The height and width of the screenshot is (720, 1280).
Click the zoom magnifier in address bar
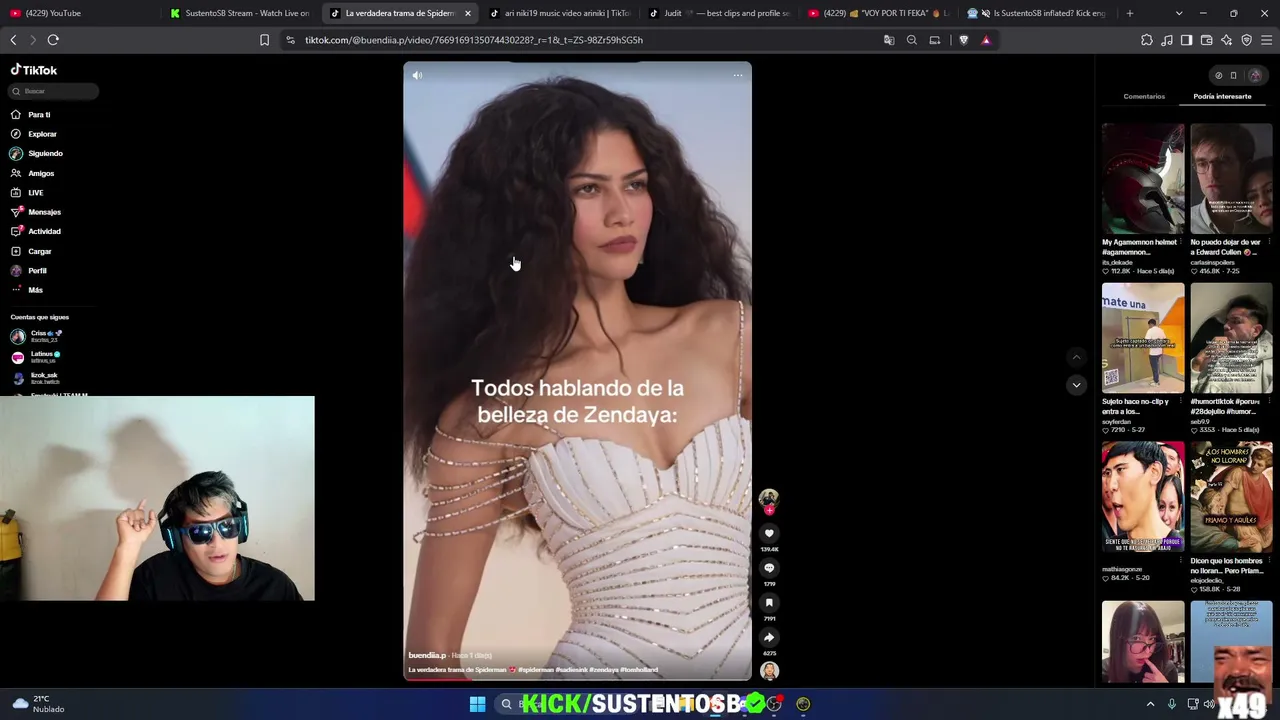click(x=912, y=40)
